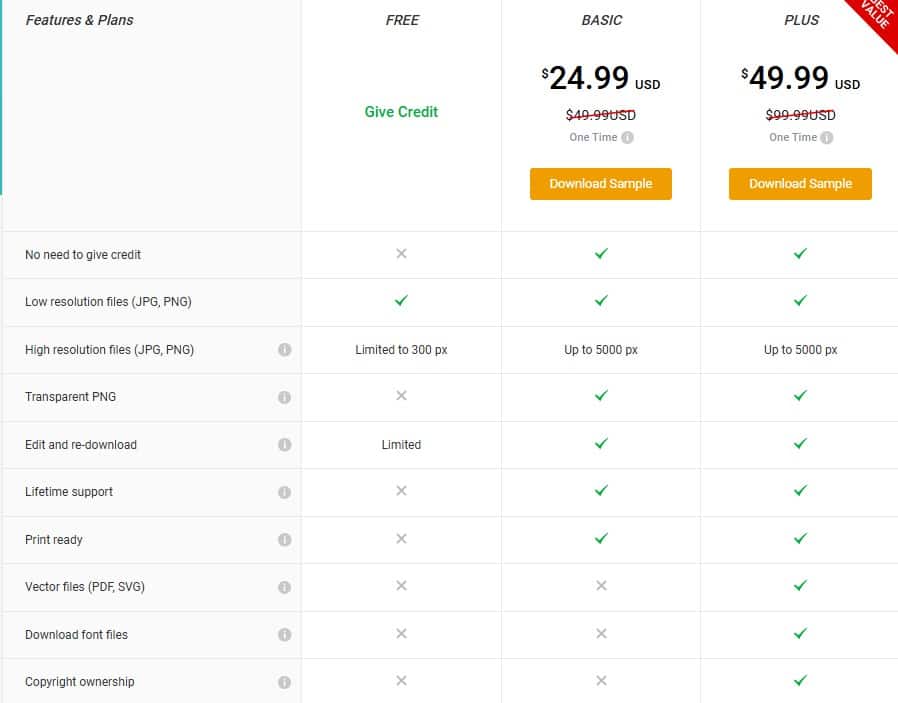
Task: Open the info icon for Edit and re-download
Action: [285, 444]
